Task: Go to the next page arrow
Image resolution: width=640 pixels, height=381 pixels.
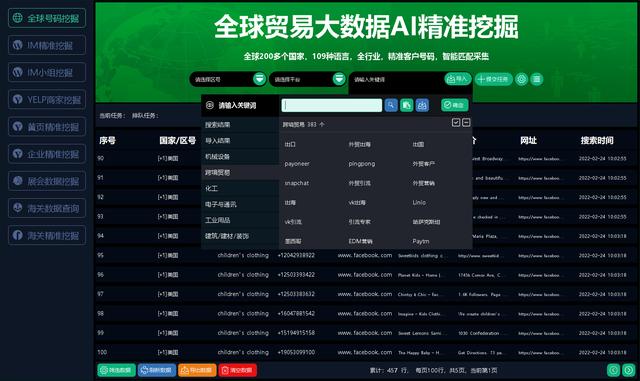Action: coord(629,370)
